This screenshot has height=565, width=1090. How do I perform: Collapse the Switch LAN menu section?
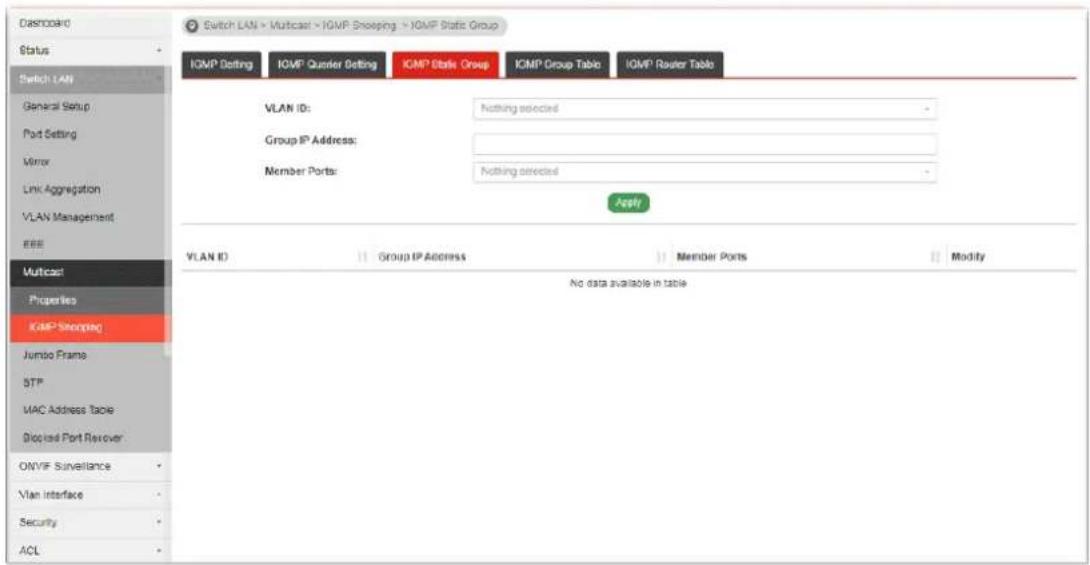click(x=89, y=79)
